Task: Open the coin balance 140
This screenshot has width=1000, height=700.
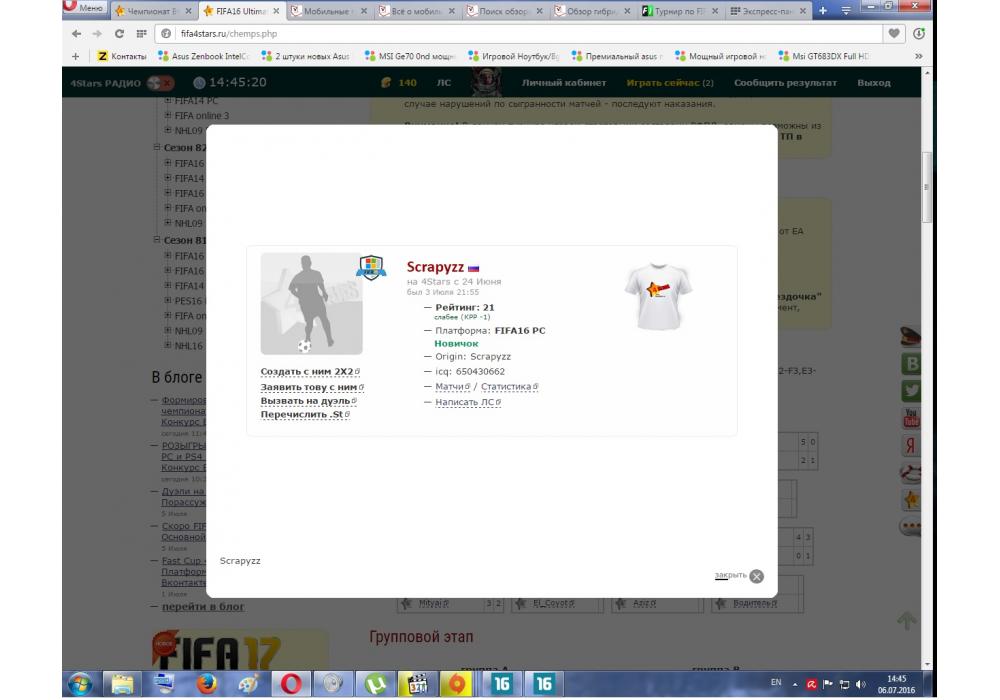Action: tap(399, 82)
